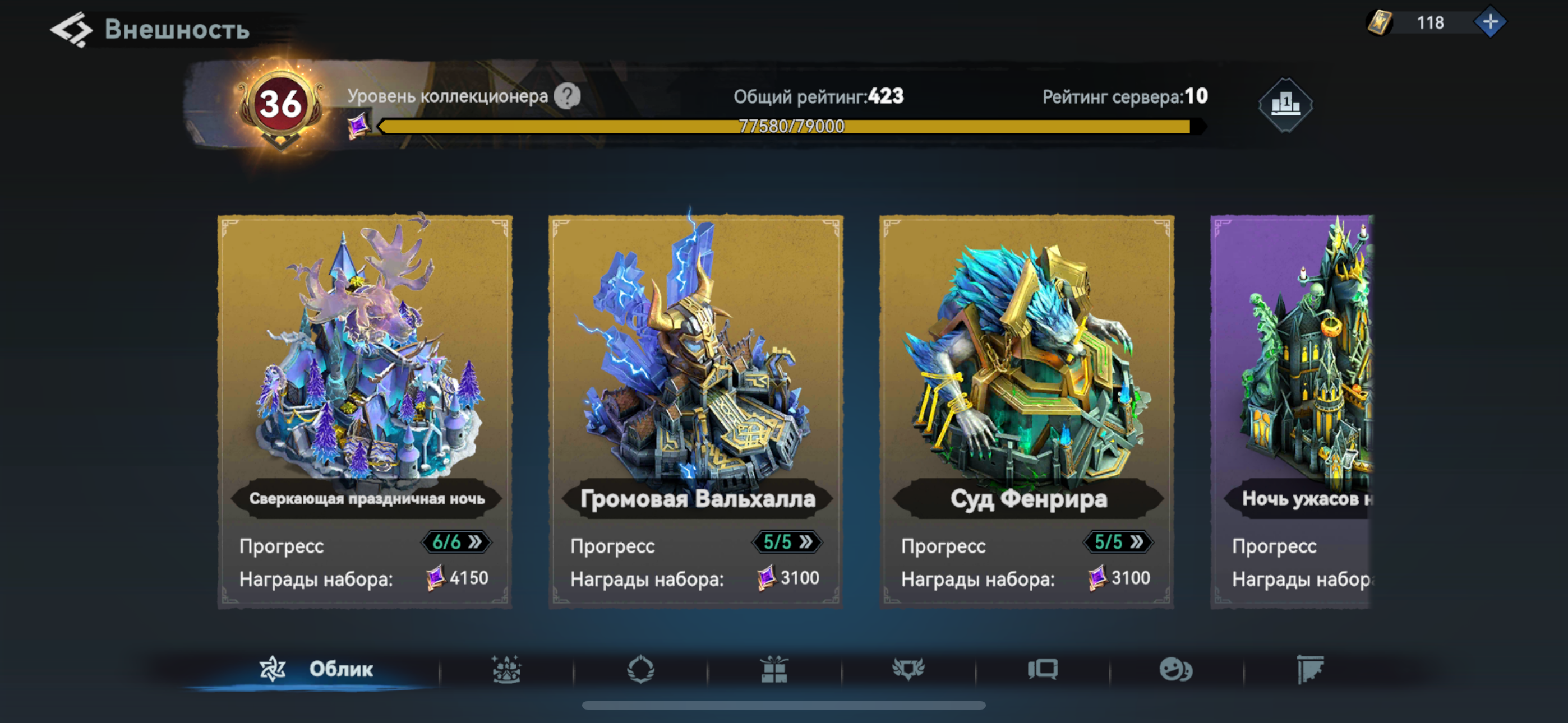Click the level 36 collector badge
Viewport: 1568px width, 723px height.
click(280, 105)
